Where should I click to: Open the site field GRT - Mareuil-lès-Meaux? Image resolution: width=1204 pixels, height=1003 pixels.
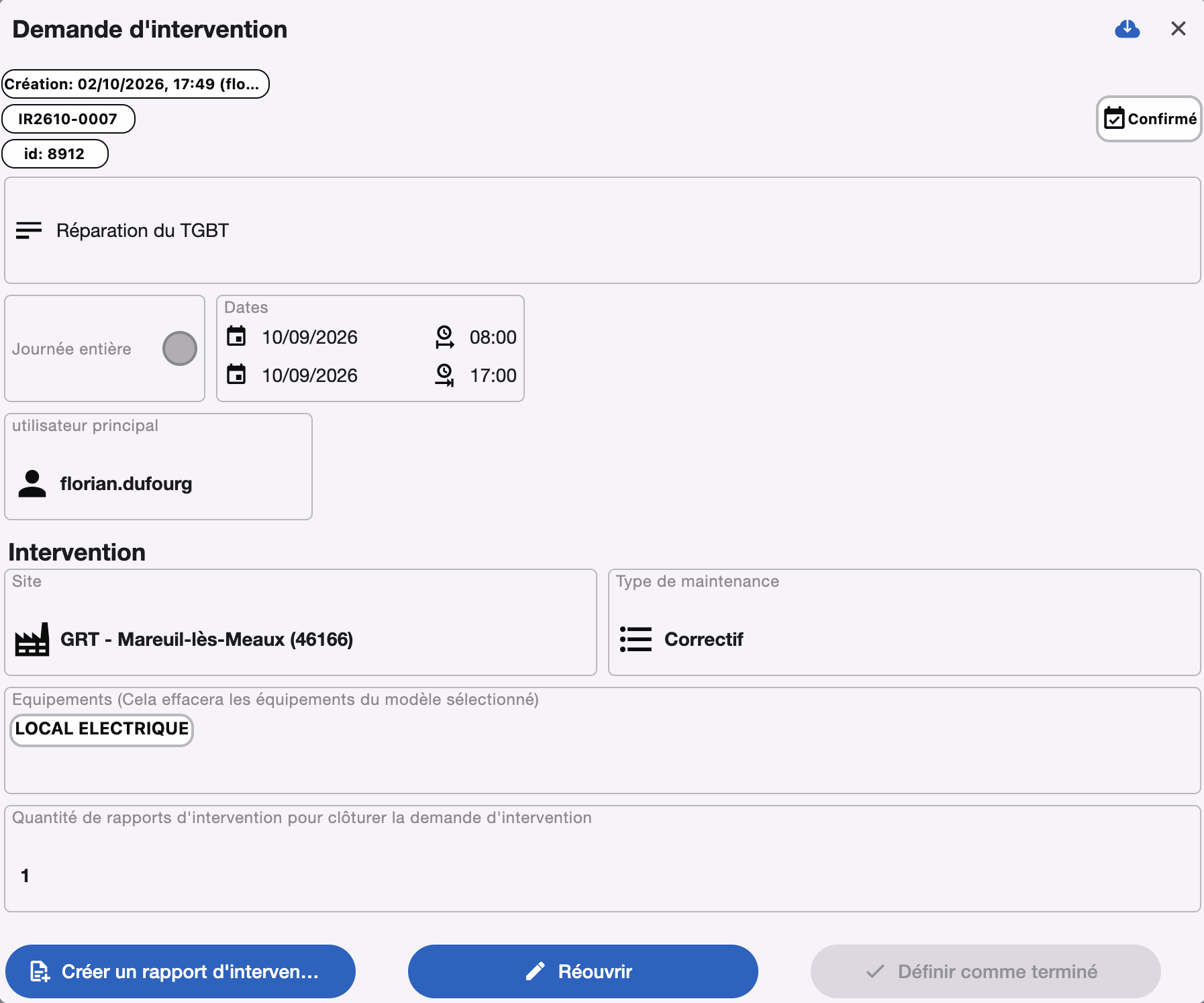301,622
